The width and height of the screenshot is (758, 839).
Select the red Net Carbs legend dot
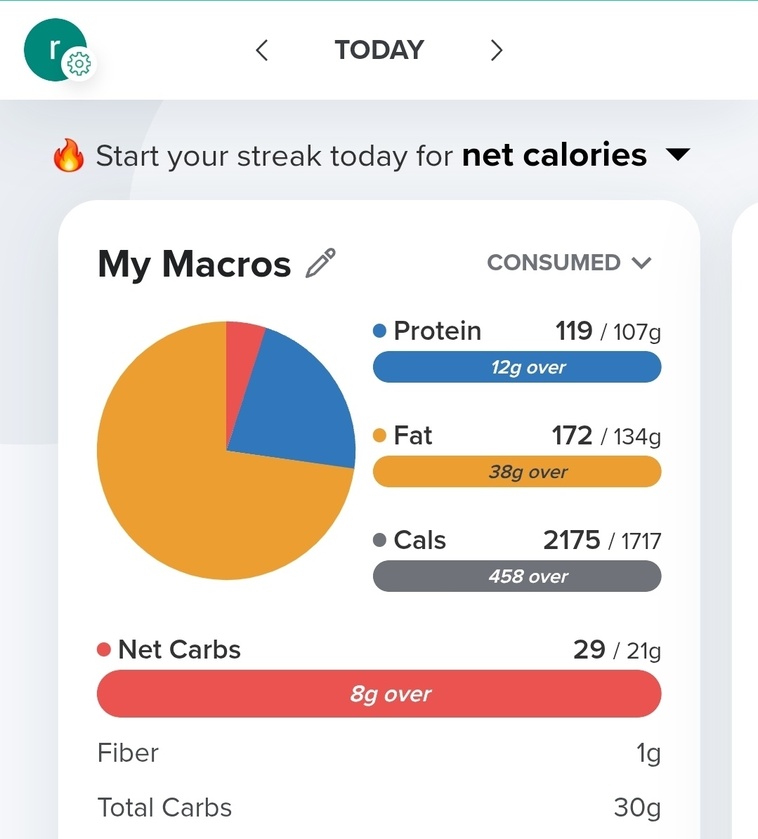(x=104, y=650)
